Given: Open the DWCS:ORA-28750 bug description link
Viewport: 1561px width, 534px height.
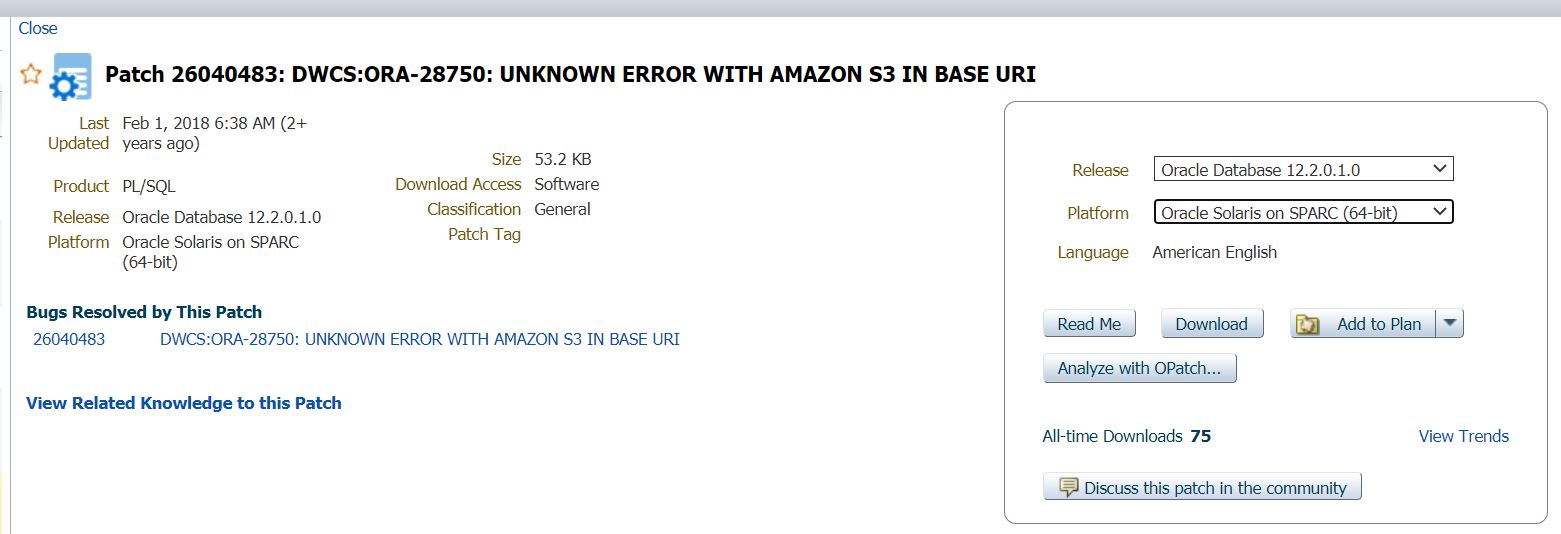Looking at the screenshot, I should [x=419, y=339].
